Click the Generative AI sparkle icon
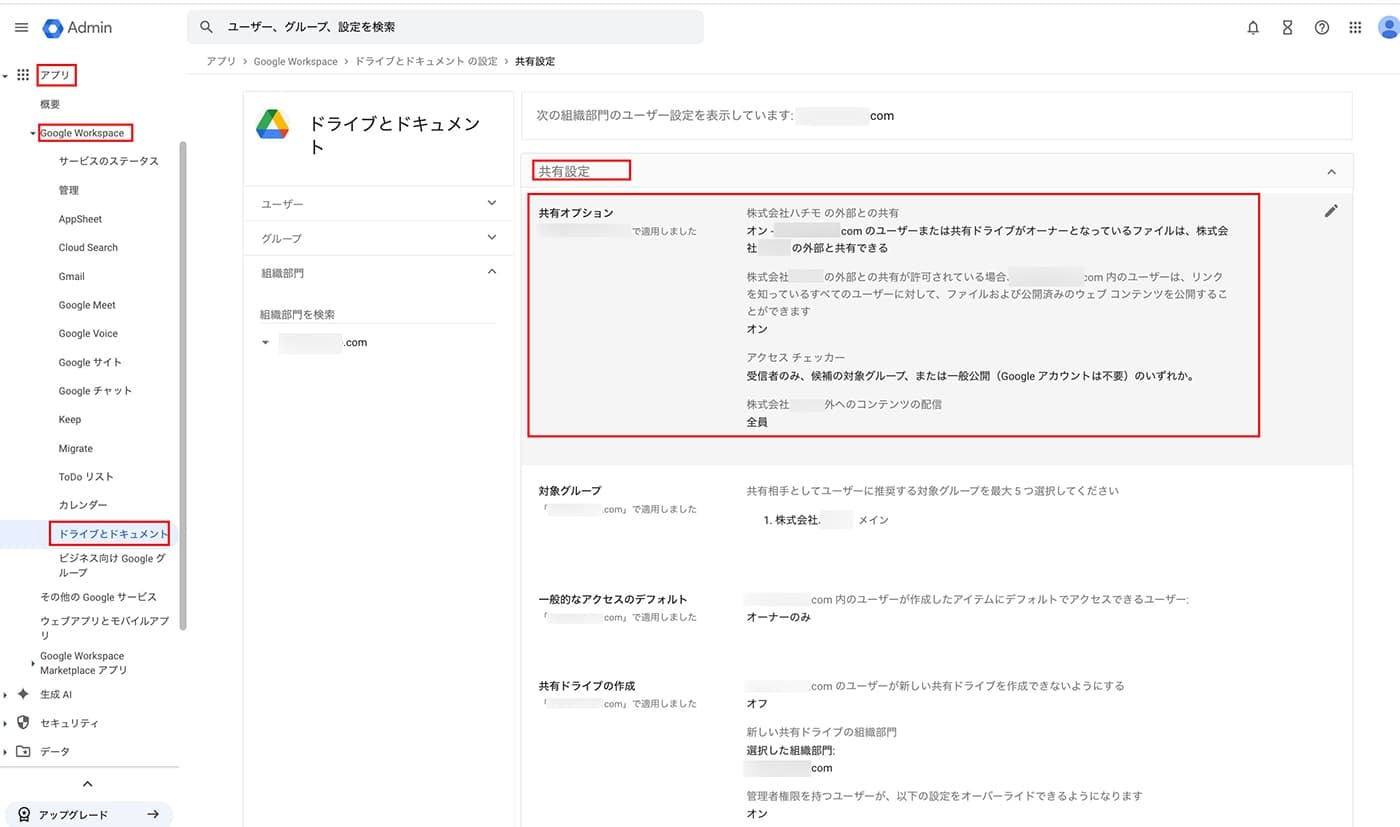The image size is (1400, 827). [x=23, y=694]
